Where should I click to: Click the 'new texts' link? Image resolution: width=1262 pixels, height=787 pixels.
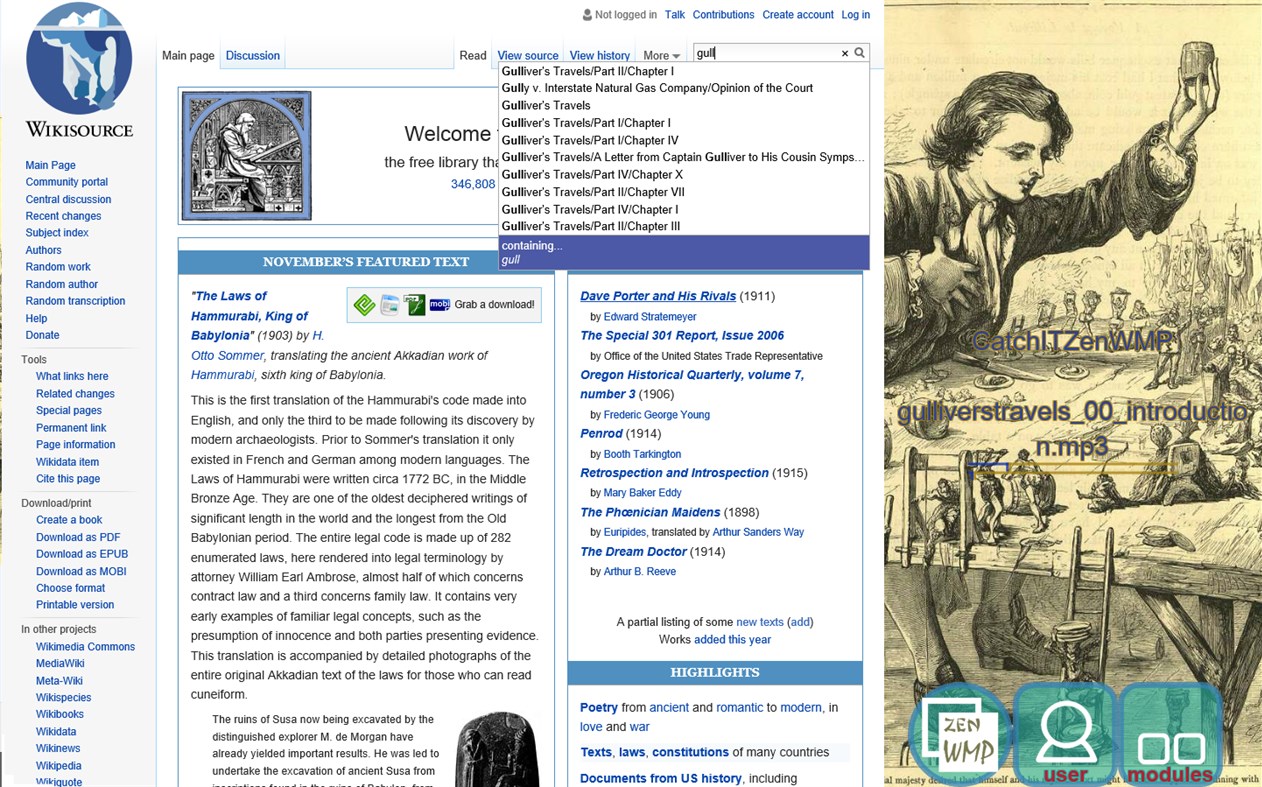tap(760, 622)
